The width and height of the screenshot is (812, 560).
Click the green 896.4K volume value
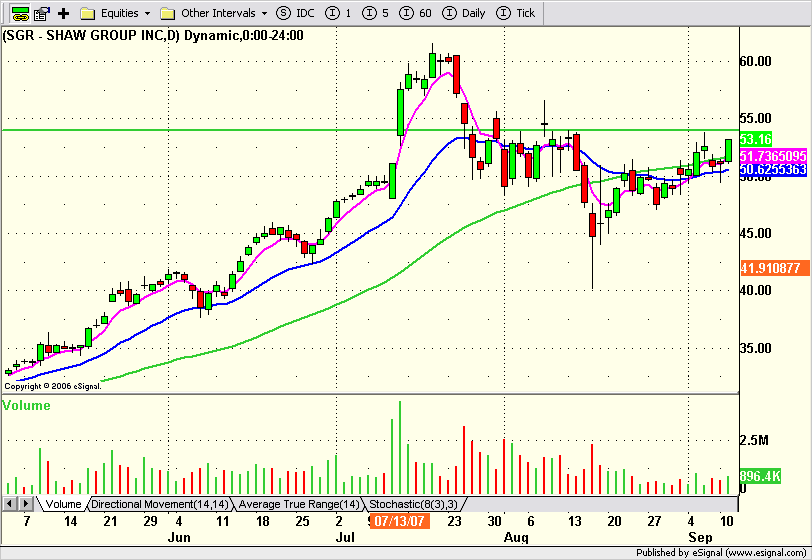760,476
